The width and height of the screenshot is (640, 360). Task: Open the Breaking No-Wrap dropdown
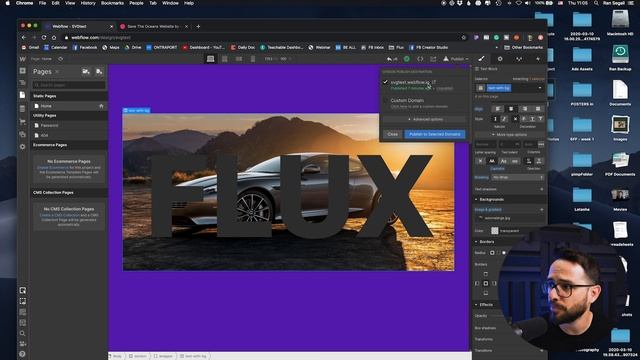pos(518,178)
